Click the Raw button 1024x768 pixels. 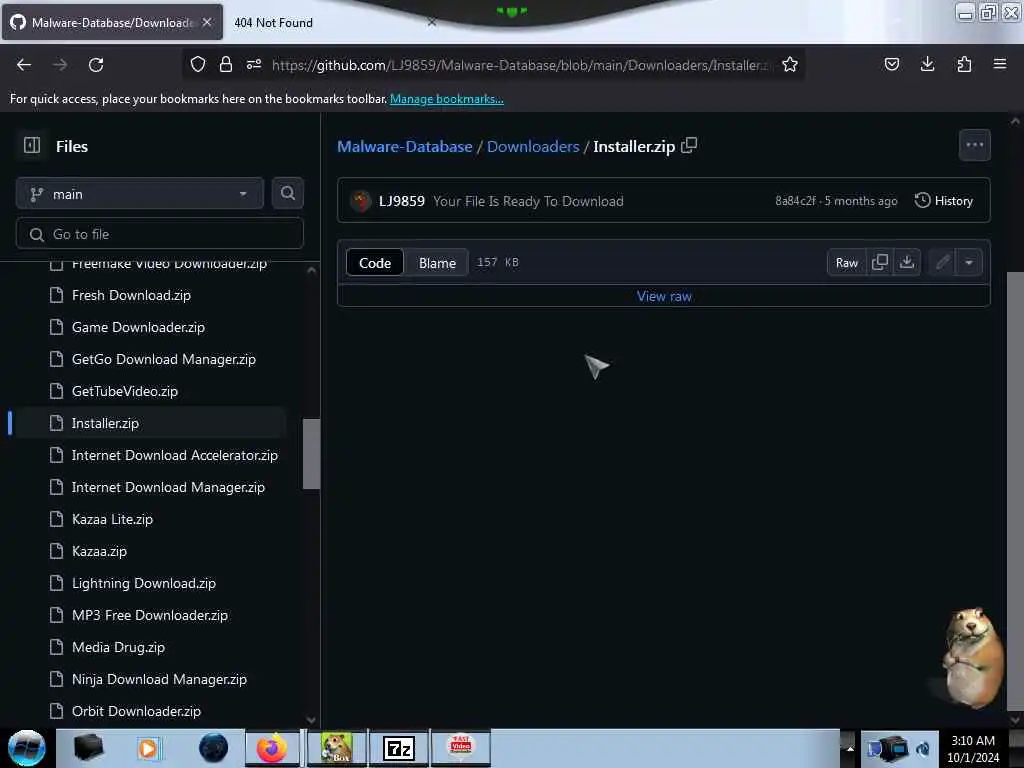[847, 263]
